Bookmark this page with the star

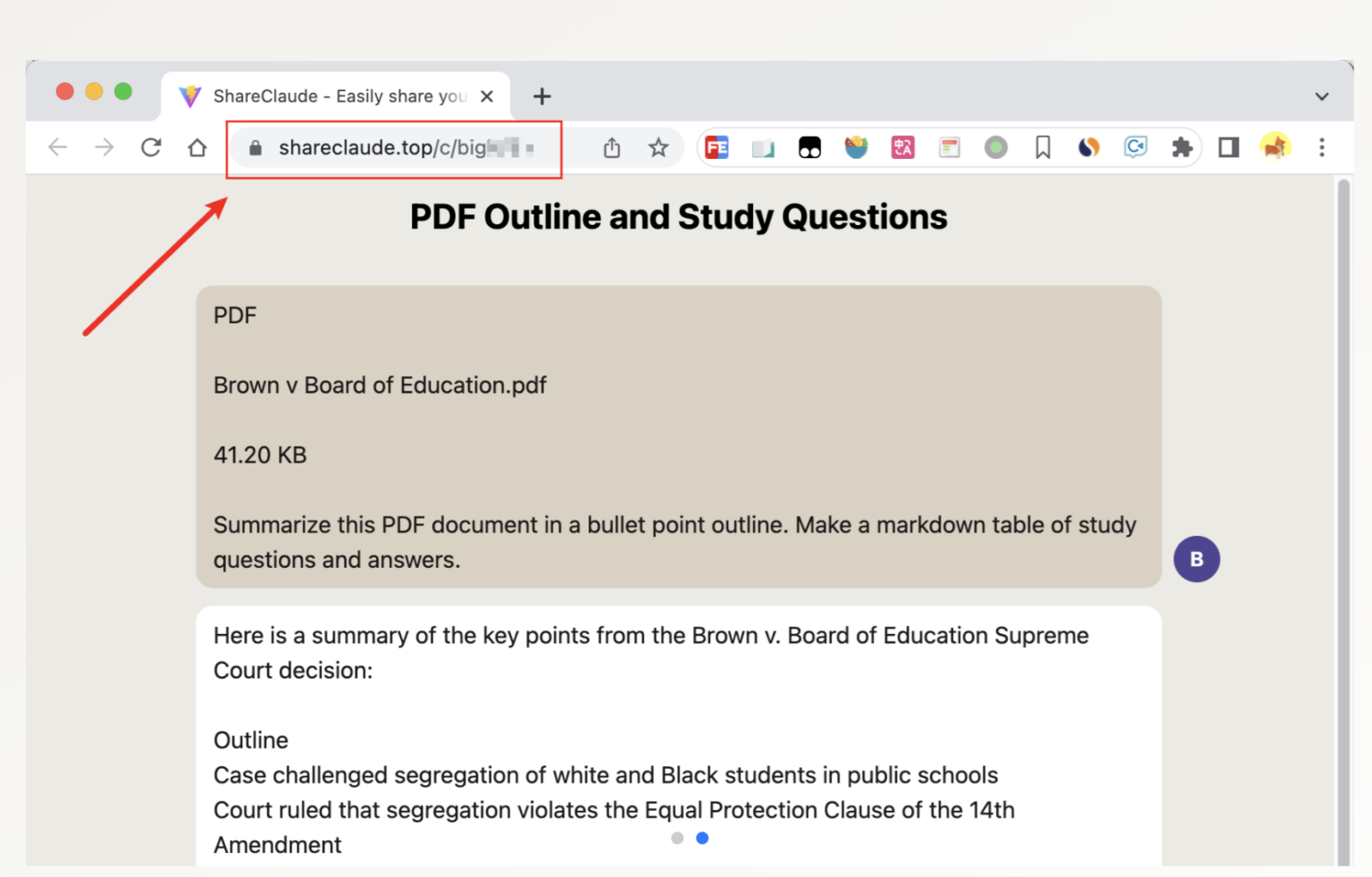[x=658, y=147]
